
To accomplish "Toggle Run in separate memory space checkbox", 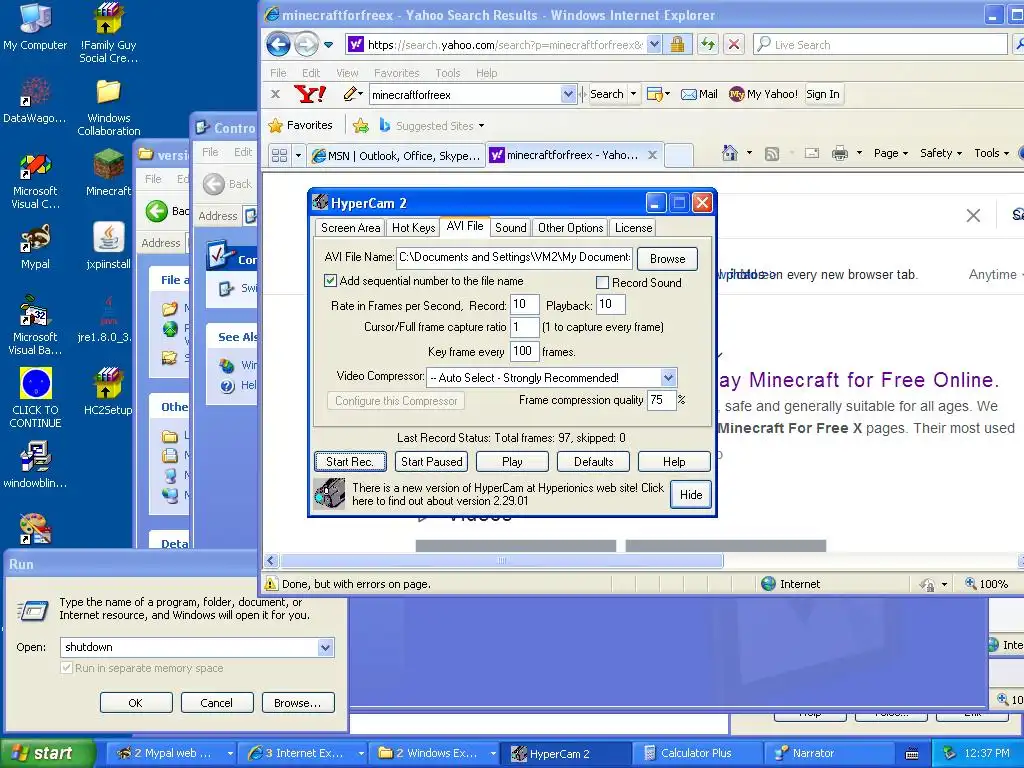I will tap(66, 667).
